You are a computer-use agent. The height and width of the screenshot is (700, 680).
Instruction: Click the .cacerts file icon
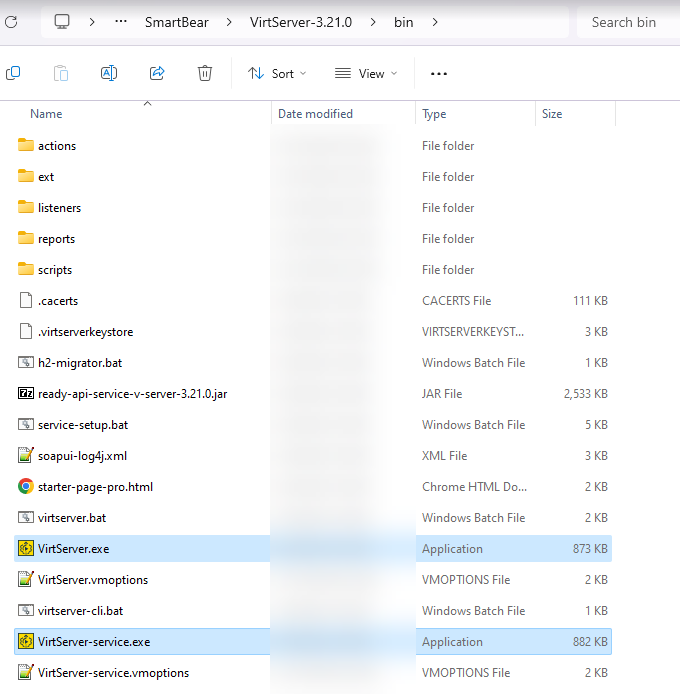pos(26,300)
